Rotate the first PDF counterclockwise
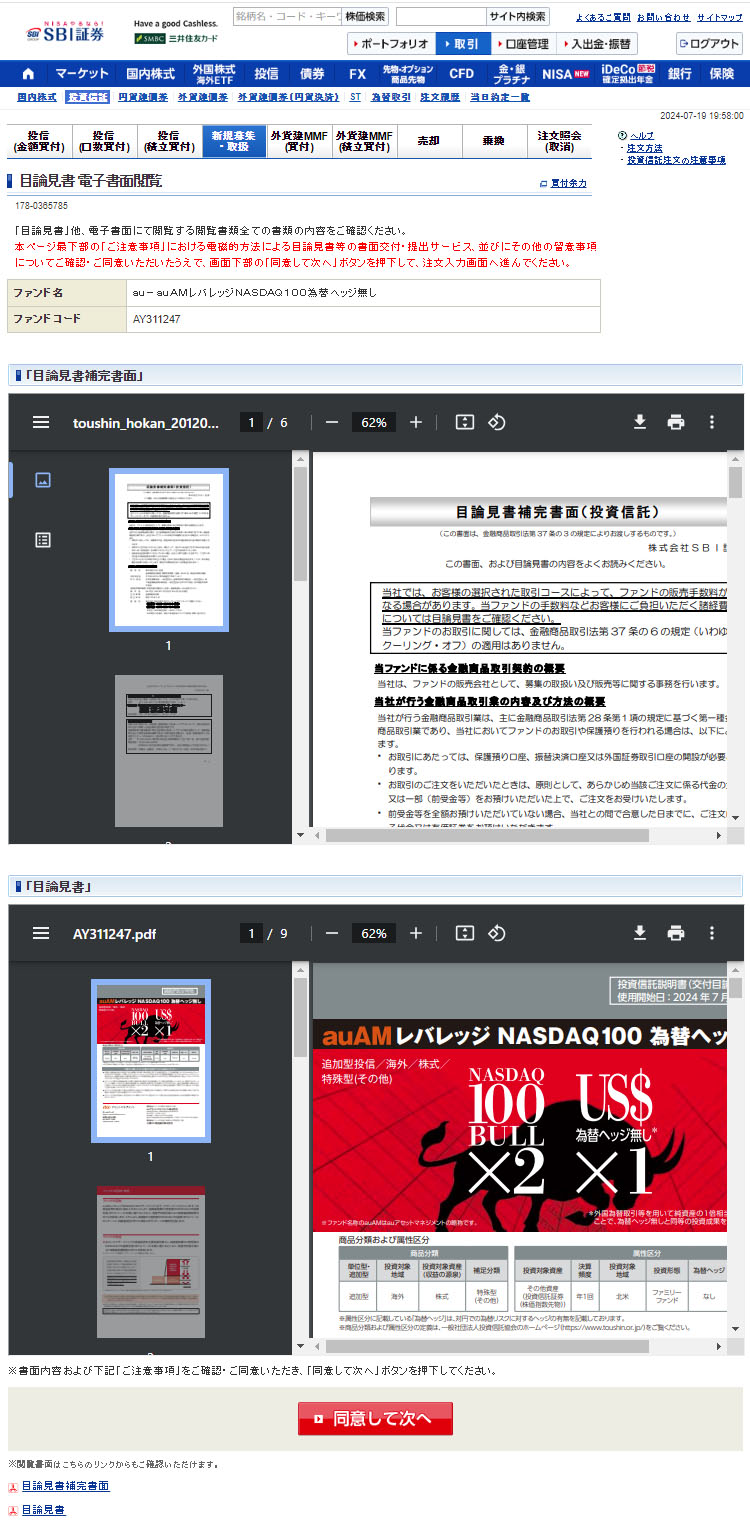The width and height of the screenshot is (750, 1523). pyautogui.click(x=496, y=422)
